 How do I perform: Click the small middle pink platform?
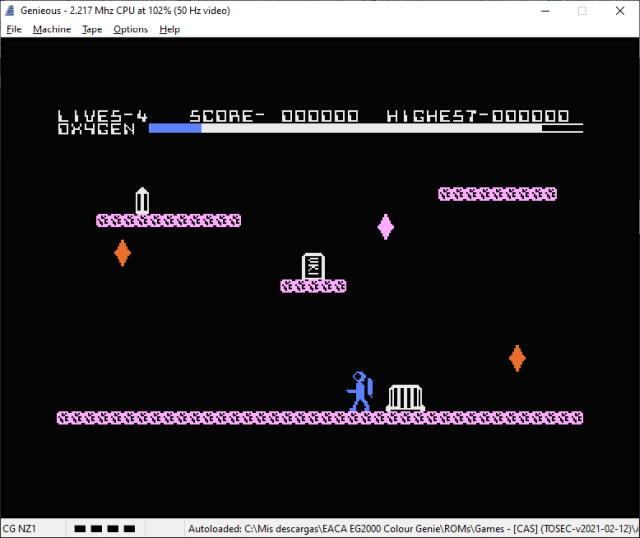[313, 286]
